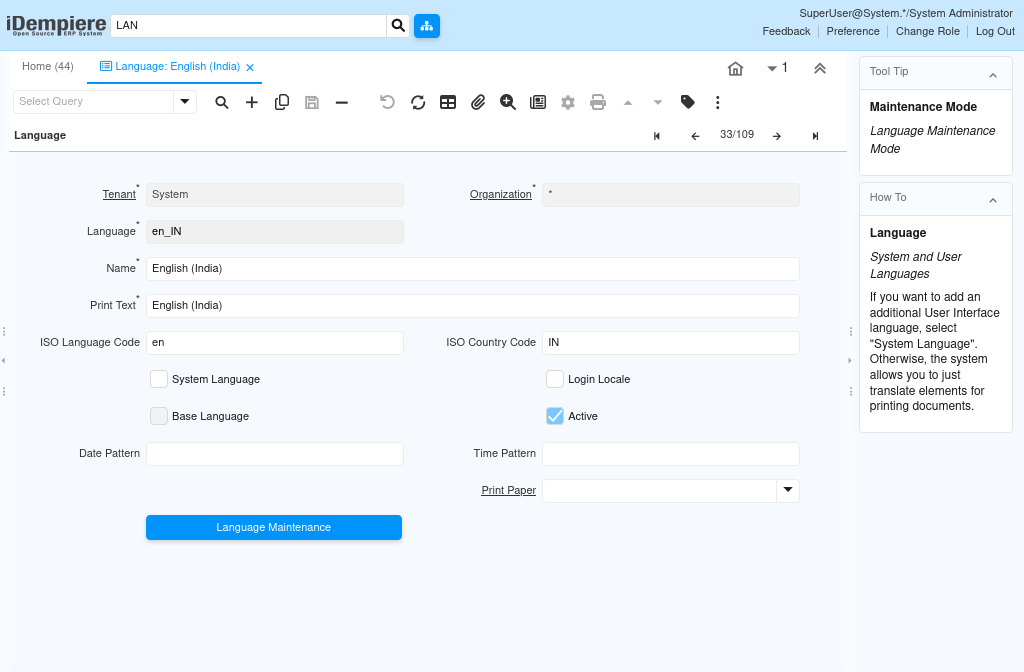
Task: Open Preference settings
Action: tap(853, 31)
